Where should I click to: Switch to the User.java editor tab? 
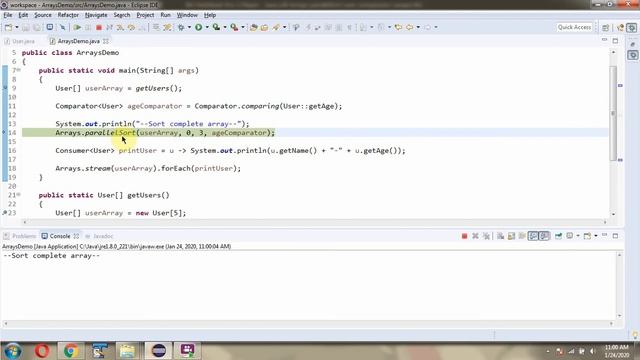tap(20, 41)
